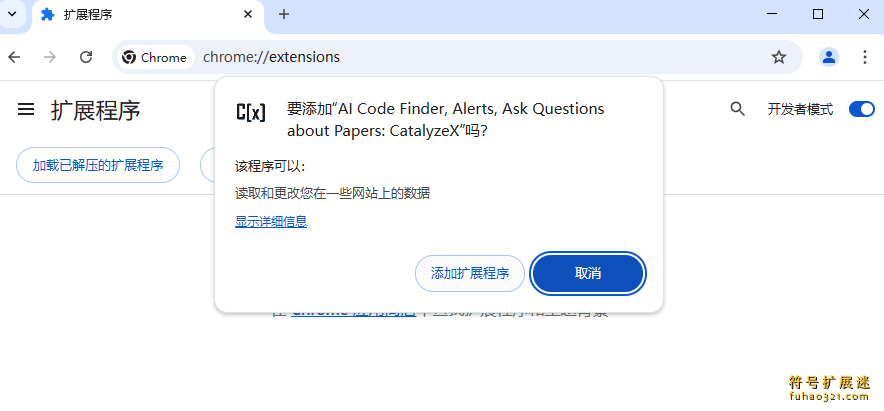Screen dimensions: 884x411
Task: Click the 扩展程序 page heading
Action: click(x=95, y=111)
